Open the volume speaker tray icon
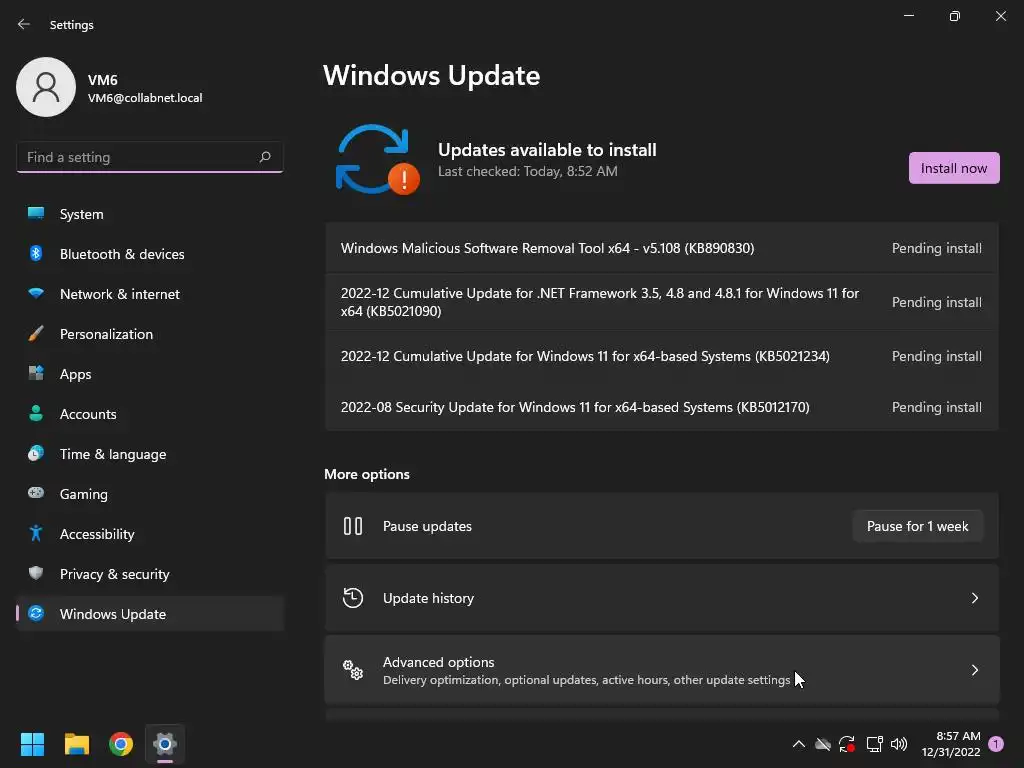1024x768 pixels. pos(899,744)
